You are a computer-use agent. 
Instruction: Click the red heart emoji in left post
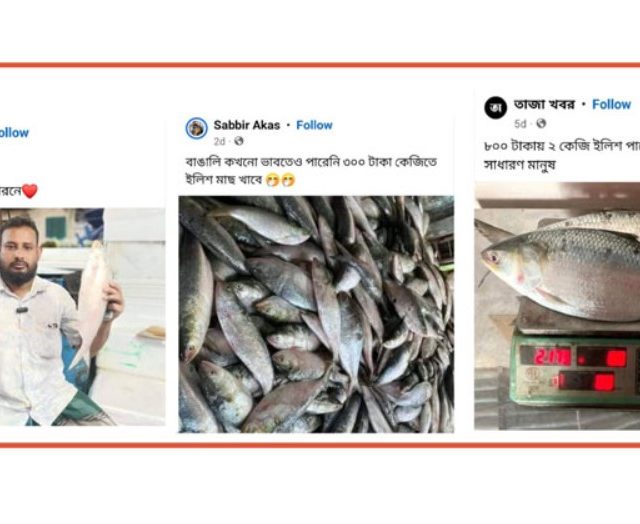click(x=30, y=191)
